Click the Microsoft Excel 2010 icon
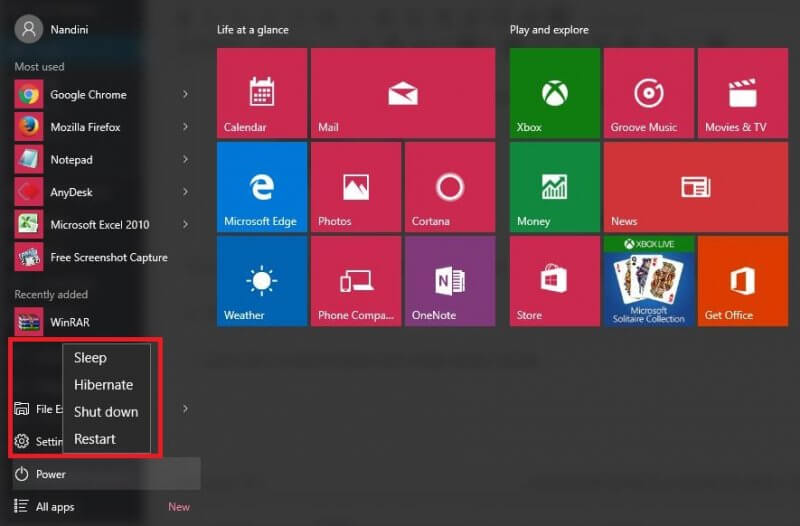 pos(29,224)
